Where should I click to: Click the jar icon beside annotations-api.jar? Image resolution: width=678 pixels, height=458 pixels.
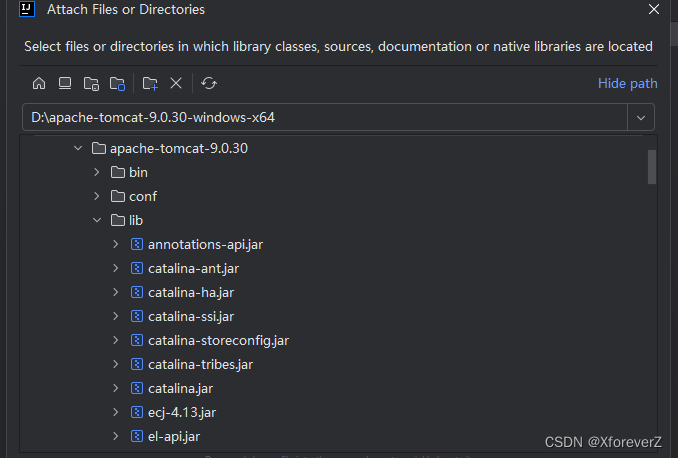pyautogui.click(x=137, y=244)
